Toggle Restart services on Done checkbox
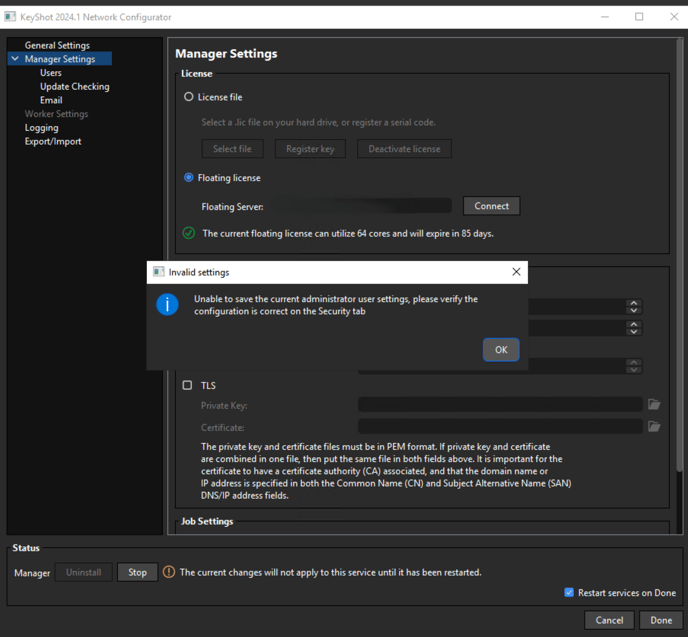688x637 pixels. (569, 592)
